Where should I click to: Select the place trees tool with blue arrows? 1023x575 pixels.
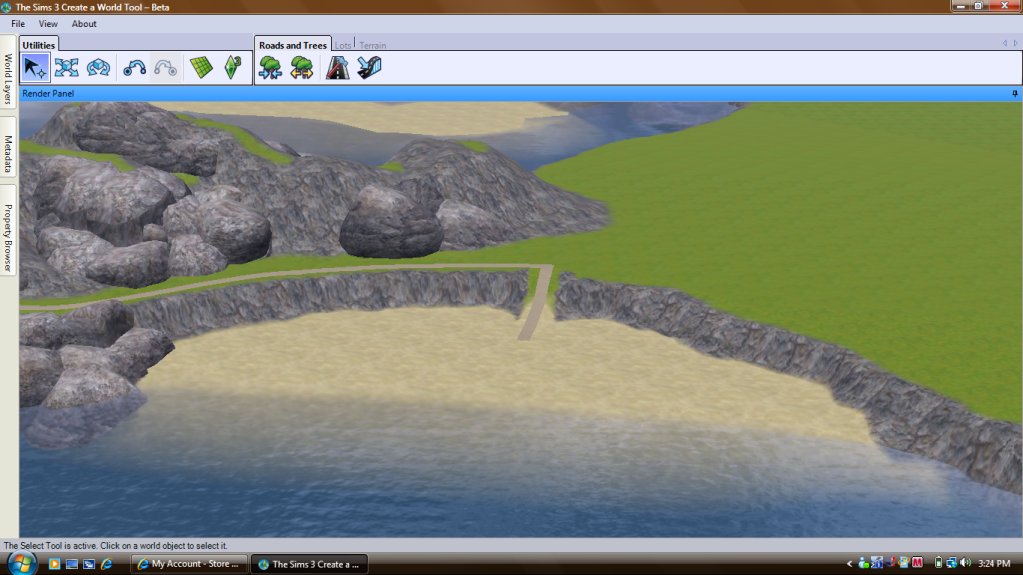tap(270, 68)
